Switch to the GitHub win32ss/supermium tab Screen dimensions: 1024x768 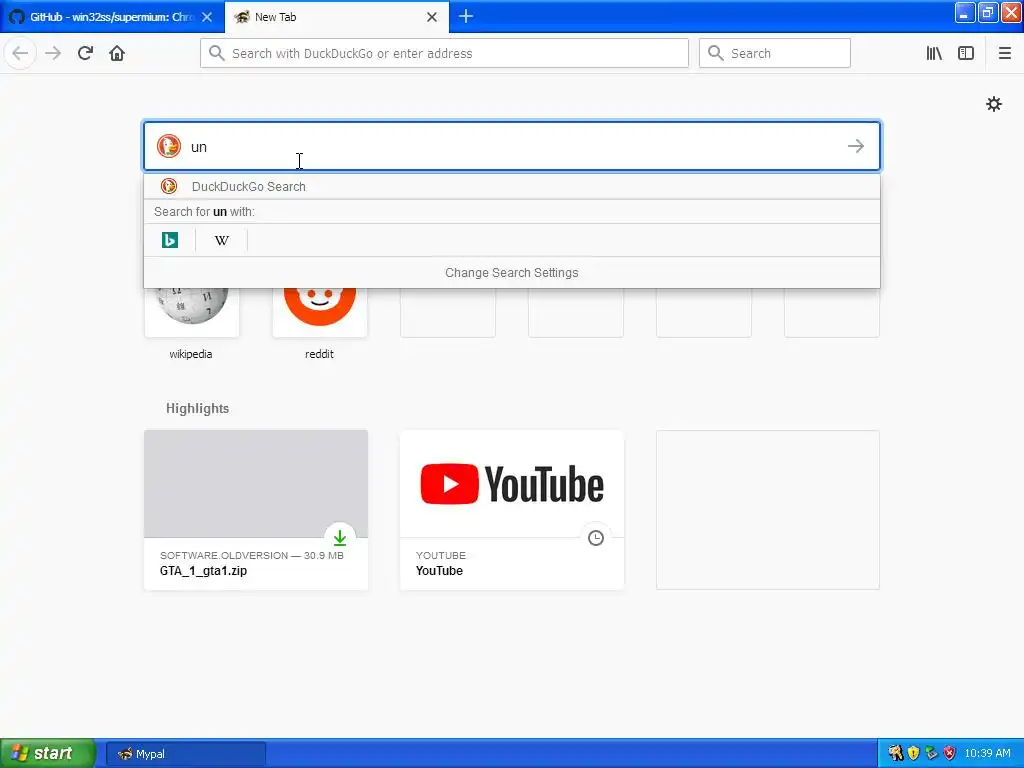pyautogui.click(x=112, y=17)
